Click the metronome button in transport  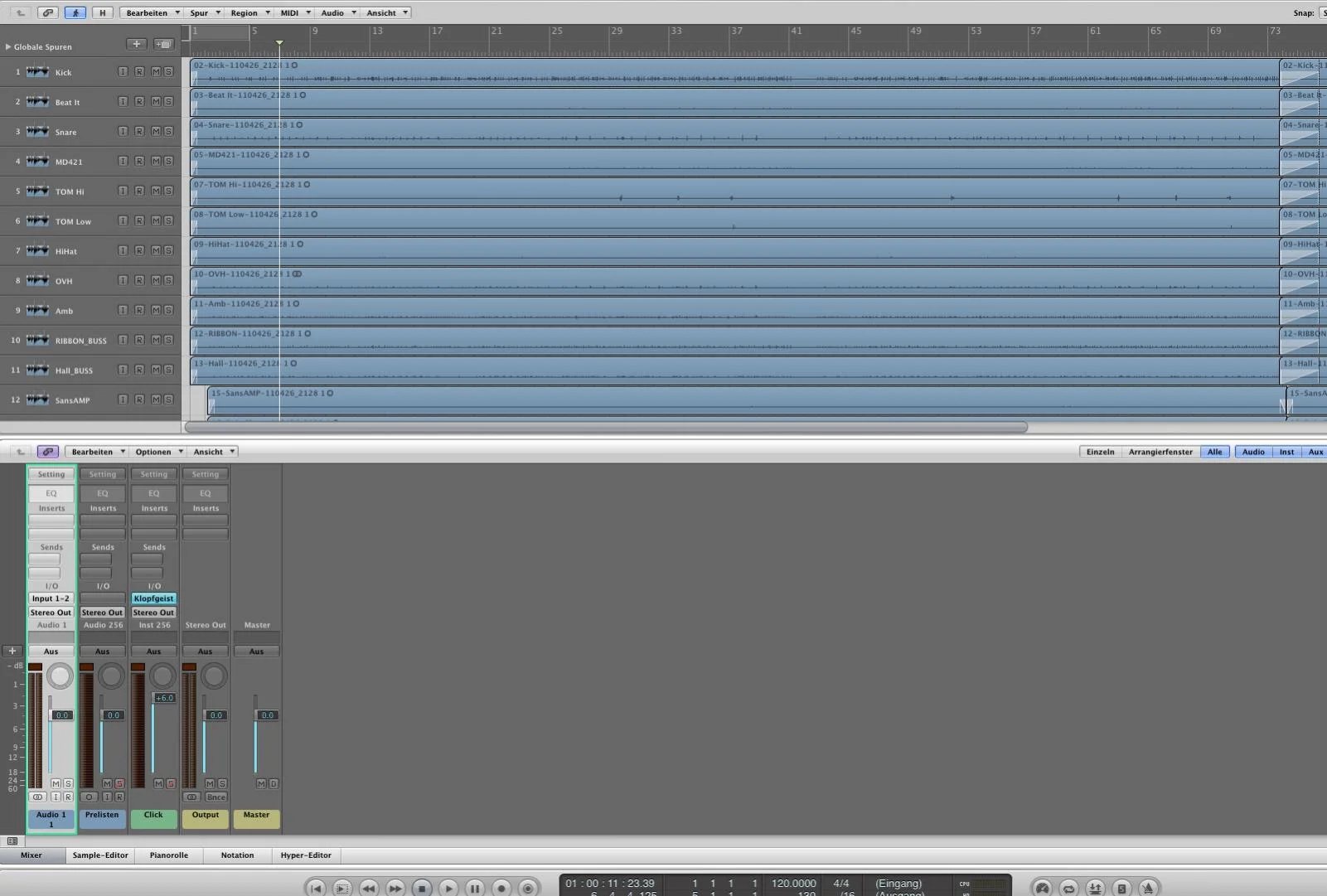(1149, 889)
